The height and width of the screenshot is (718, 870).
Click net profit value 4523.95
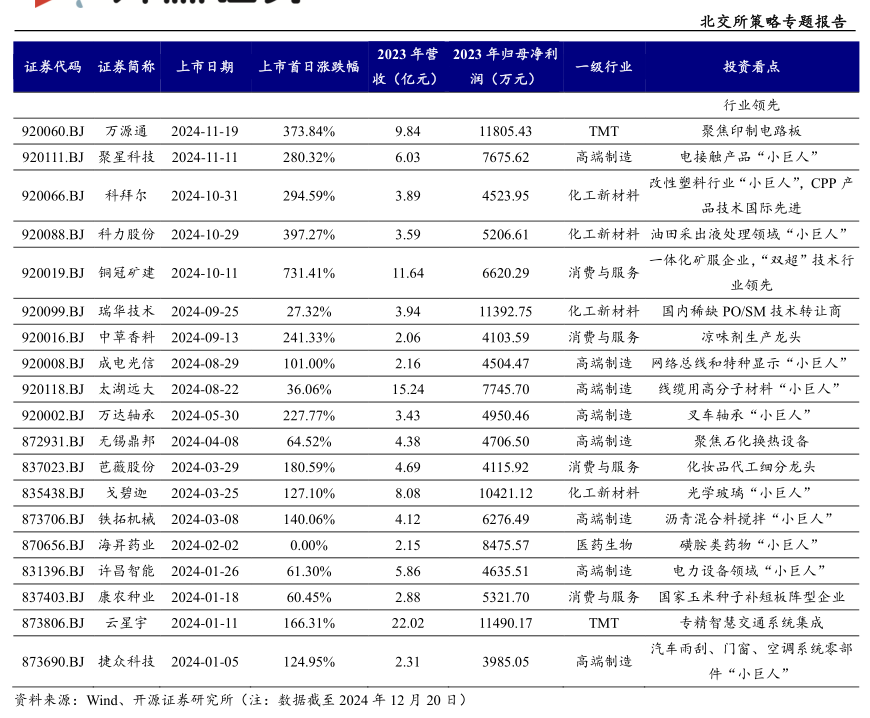pyautogui.click(x=505, y=196)
